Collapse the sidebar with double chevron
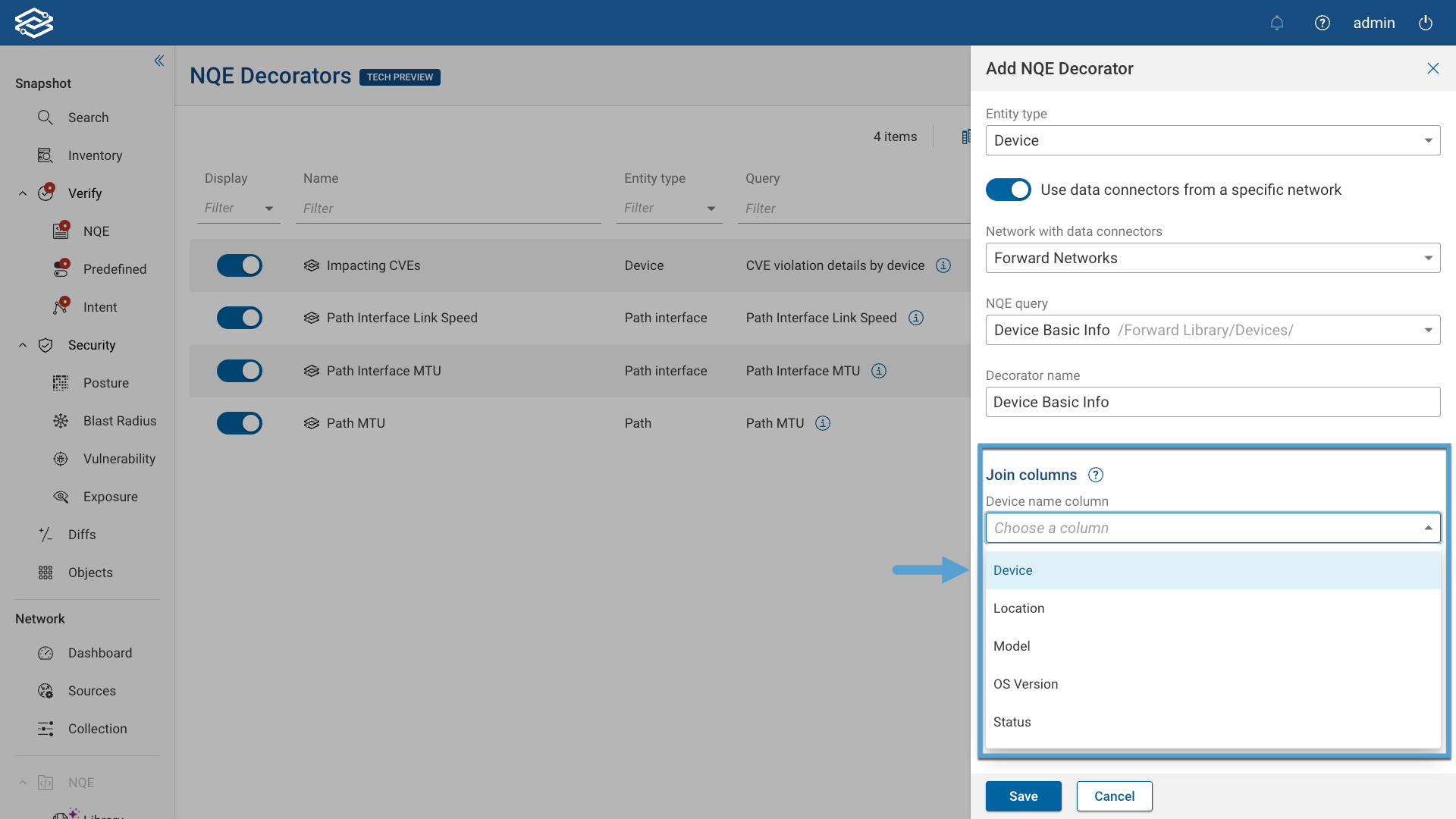 [x=159, y=61]
